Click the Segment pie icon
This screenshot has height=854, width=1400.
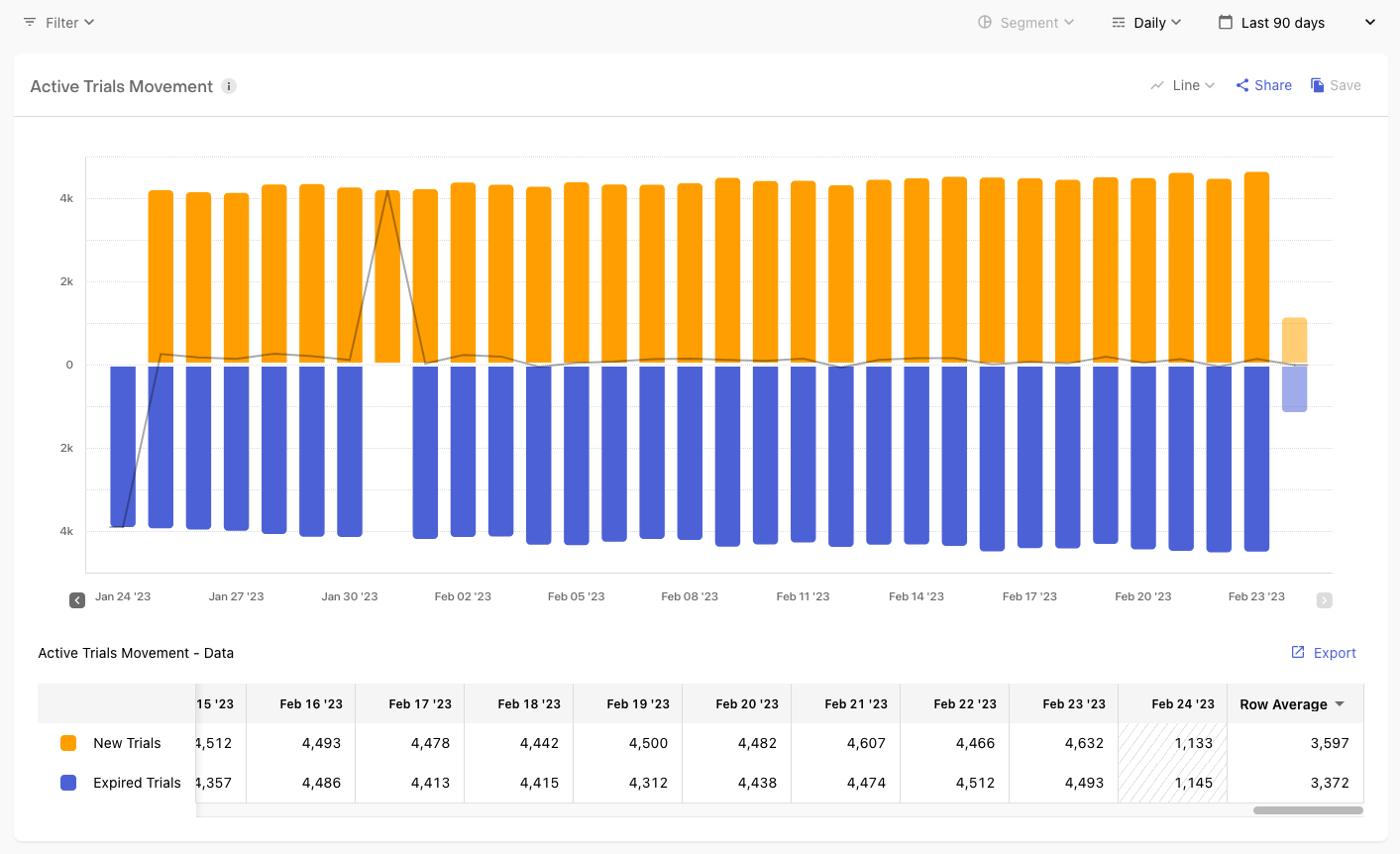pos(985,22)
